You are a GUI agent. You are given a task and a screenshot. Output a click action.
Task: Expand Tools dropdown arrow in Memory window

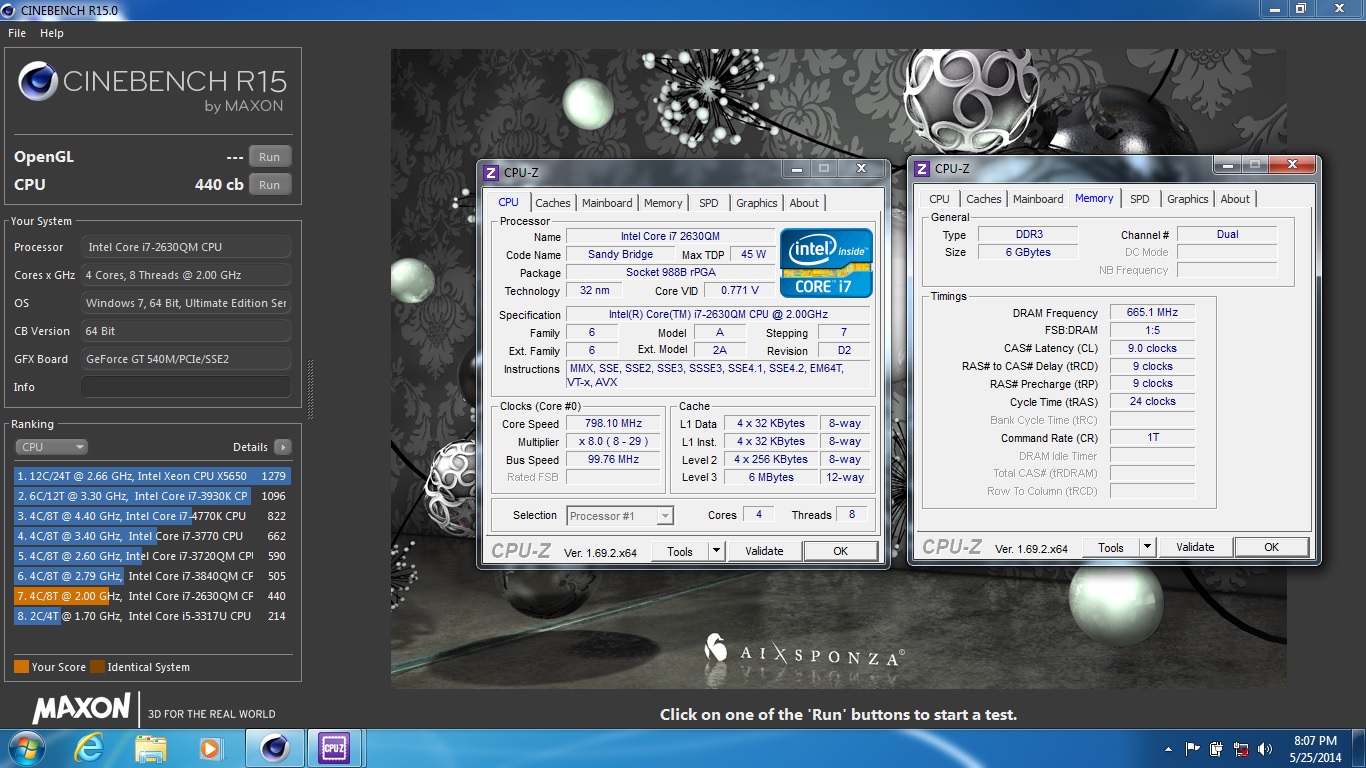tap(1147, 547)
